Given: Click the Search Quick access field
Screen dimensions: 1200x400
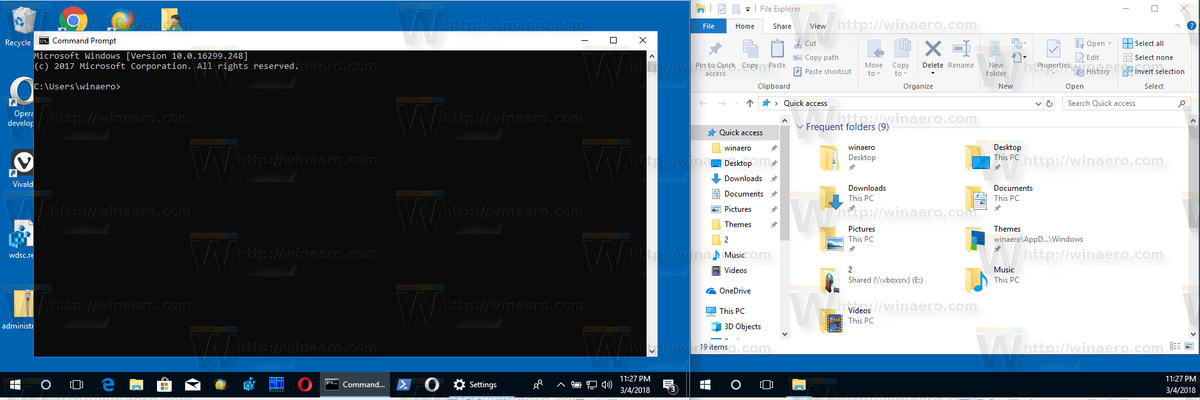Looking at the screenshot, I should pos(1128,103).
